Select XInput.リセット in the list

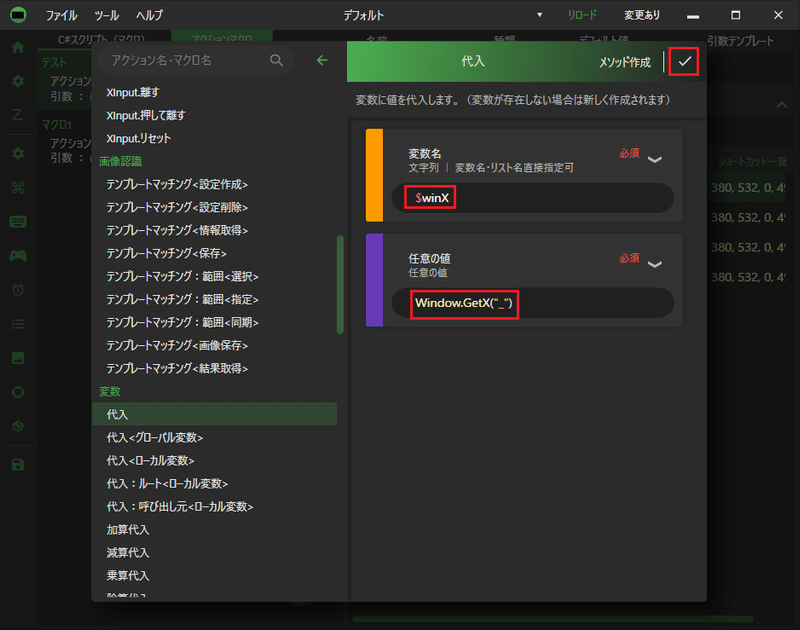pyautogui.click(x=214, y=138)
